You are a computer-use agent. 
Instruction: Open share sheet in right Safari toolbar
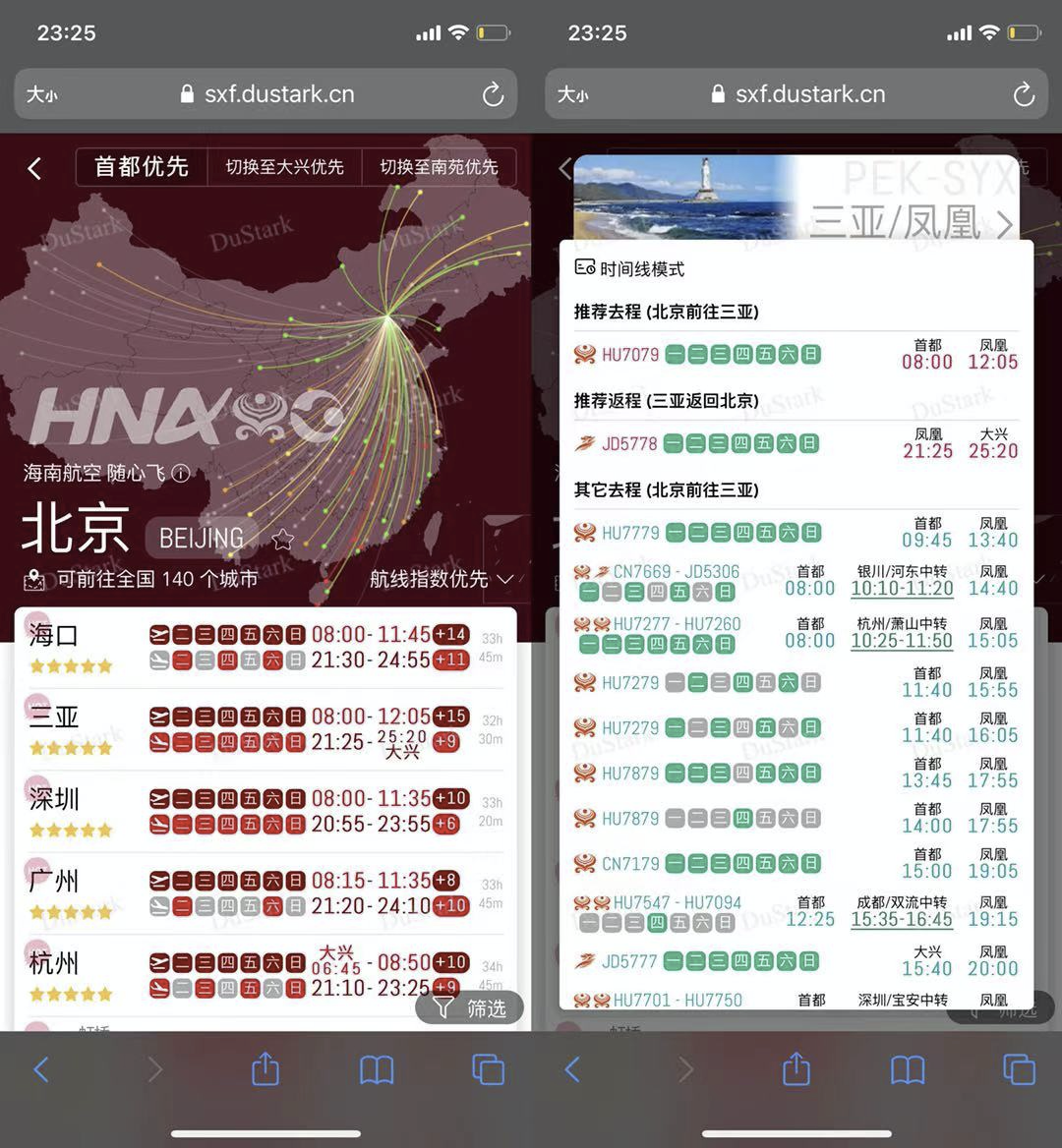[796, 1068]
